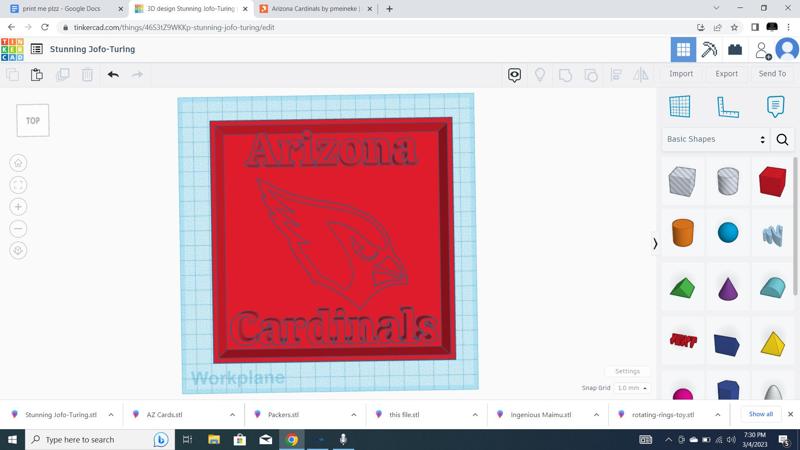Undo the last action

[x=113, y=75]
